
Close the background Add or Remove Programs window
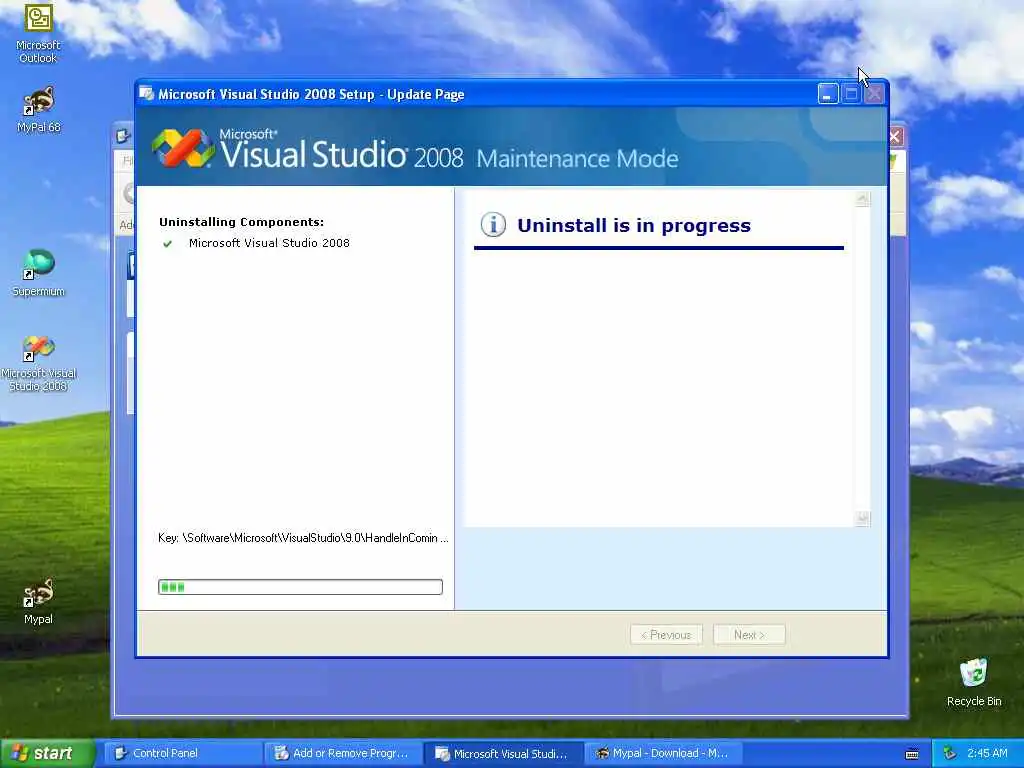pyautogui.click(x=895, y=136)
